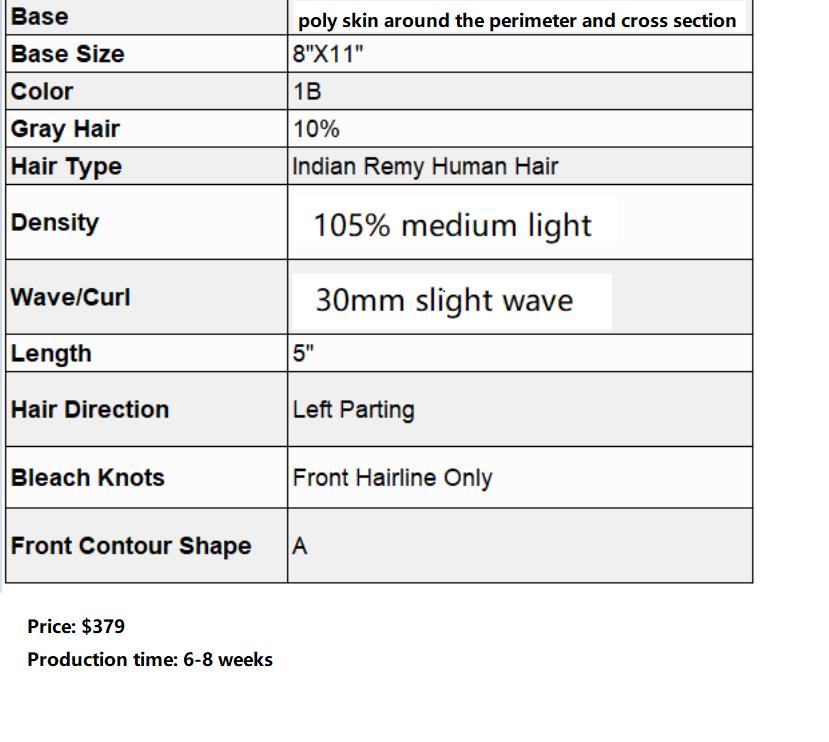Select the 10% gray hair value

pyautogui.click(x=316, y=129)
